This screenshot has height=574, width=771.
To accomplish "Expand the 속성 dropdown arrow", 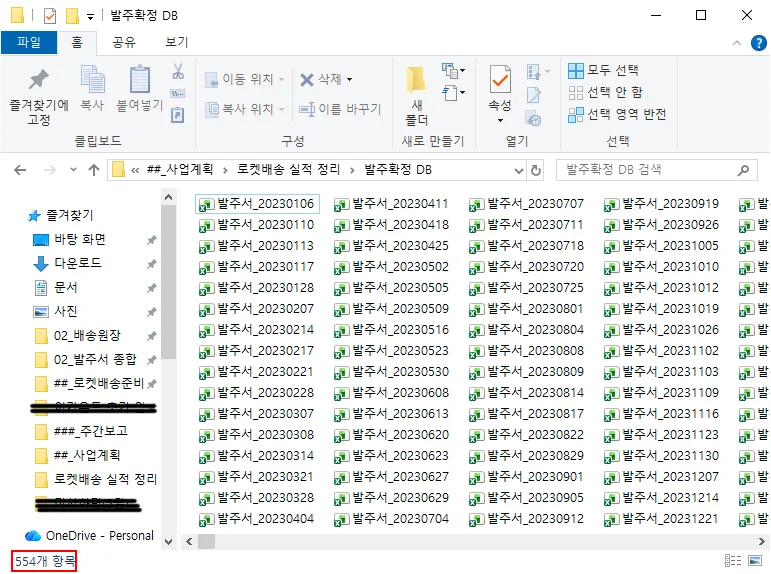I will click(x=500, y=121).
